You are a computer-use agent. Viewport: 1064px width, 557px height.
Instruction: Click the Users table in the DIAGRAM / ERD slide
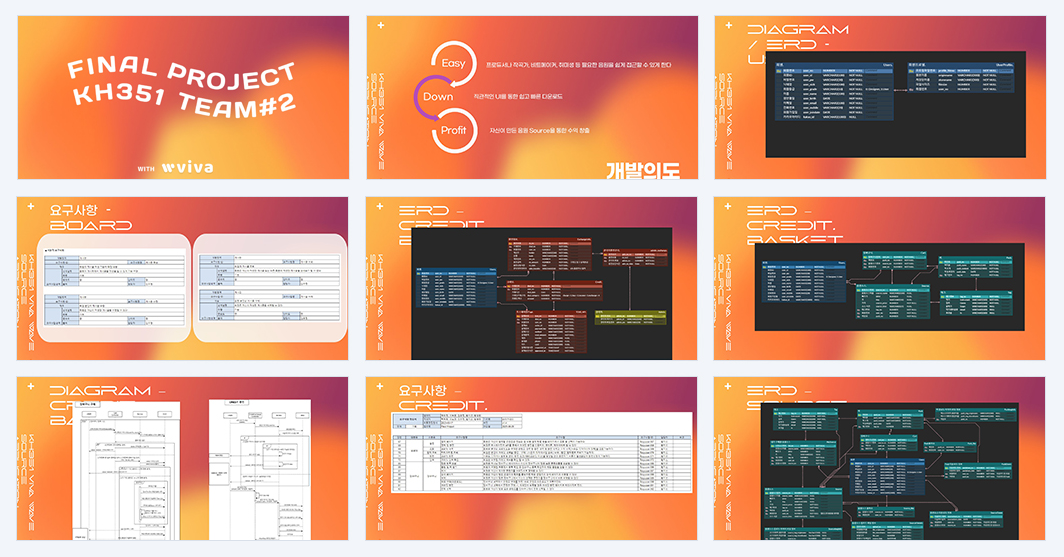tap(834, 92)
